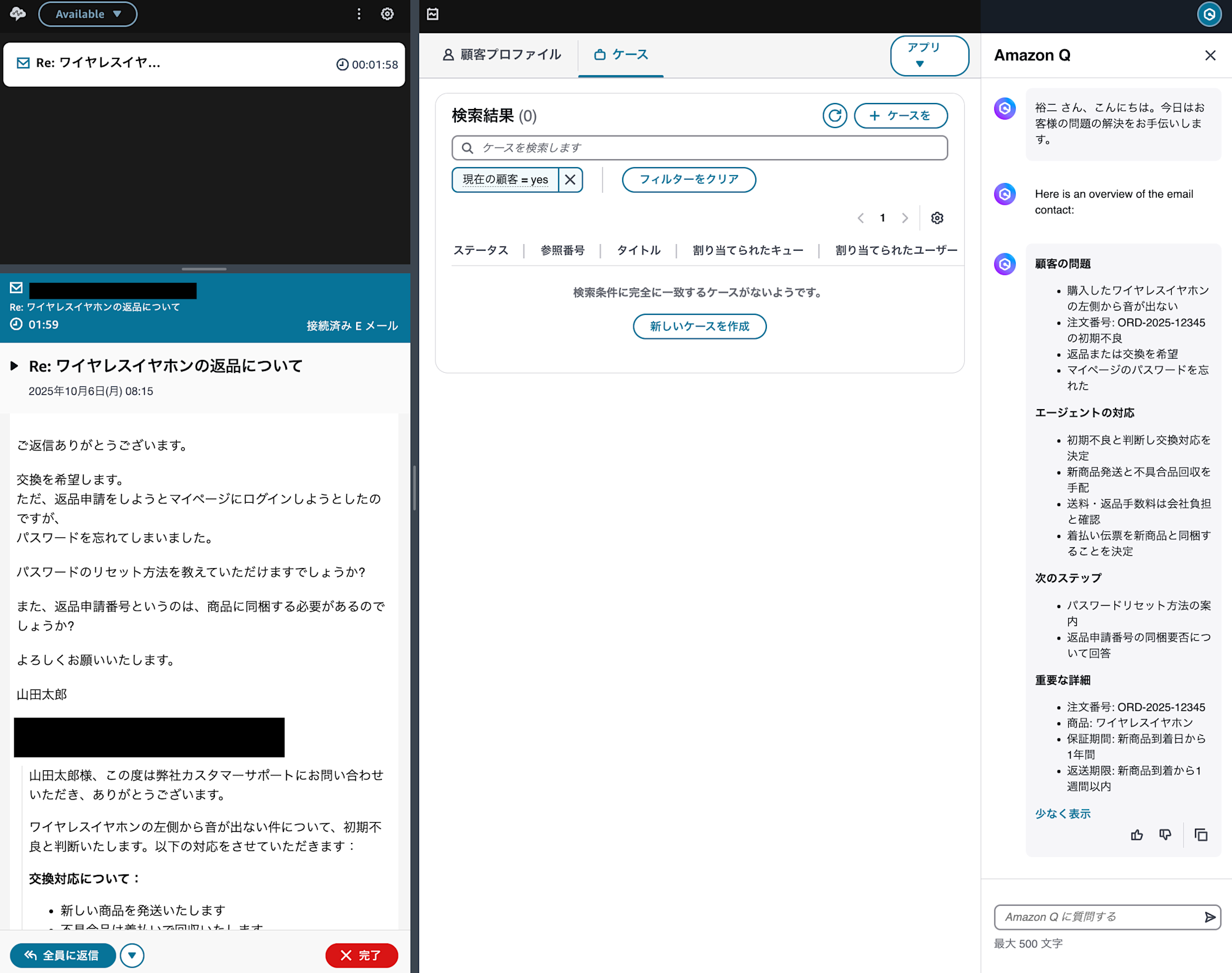Click the ケースを検索します search field
1232x973 pixels.
tap(699, 148)
